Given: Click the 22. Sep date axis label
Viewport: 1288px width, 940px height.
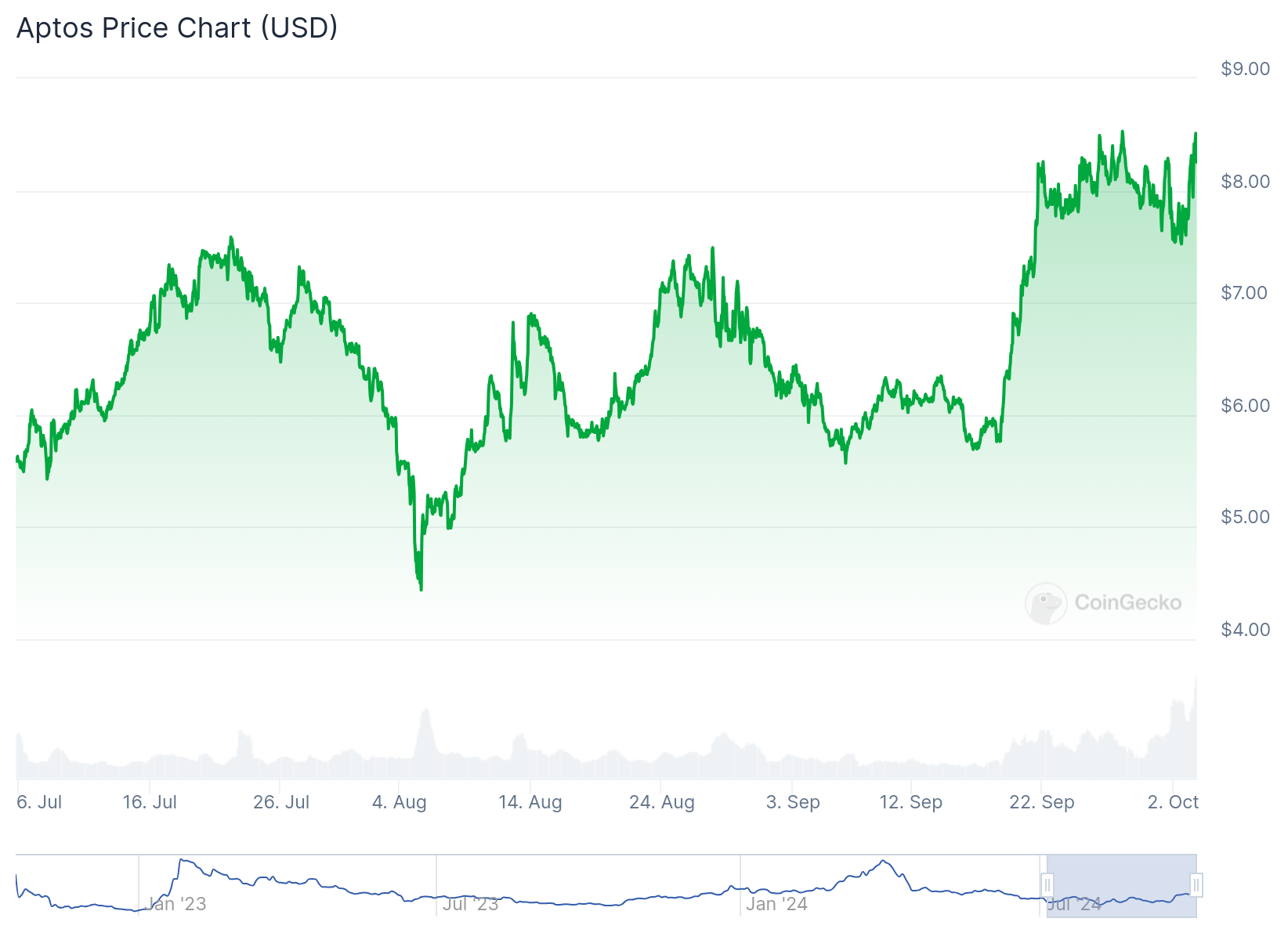Looking at the screenshot, I should coord(1041,802).
